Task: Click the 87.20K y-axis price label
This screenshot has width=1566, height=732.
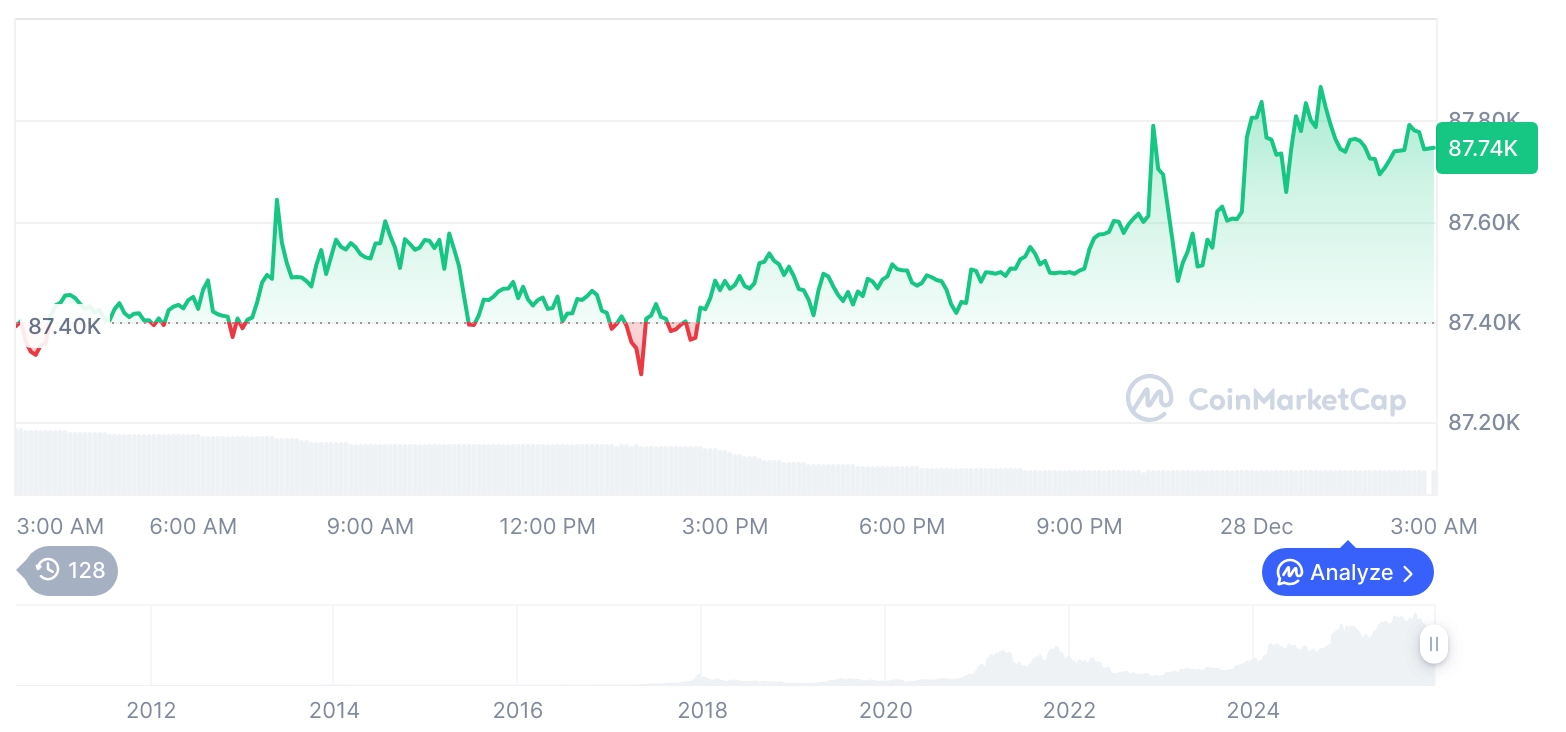Action: (1484, 423)
